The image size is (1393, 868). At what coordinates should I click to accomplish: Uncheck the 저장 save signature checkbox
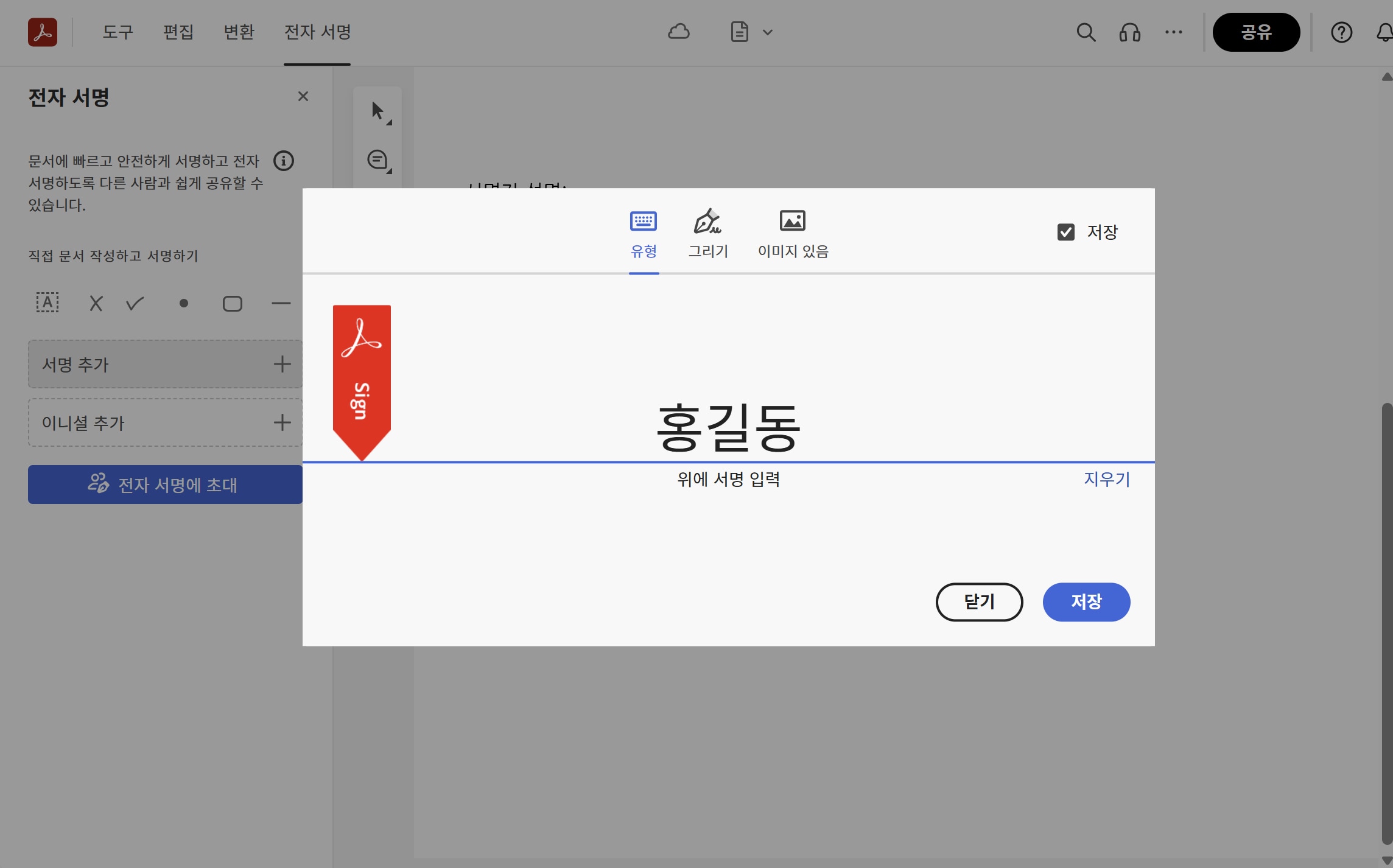point(1065,232)
